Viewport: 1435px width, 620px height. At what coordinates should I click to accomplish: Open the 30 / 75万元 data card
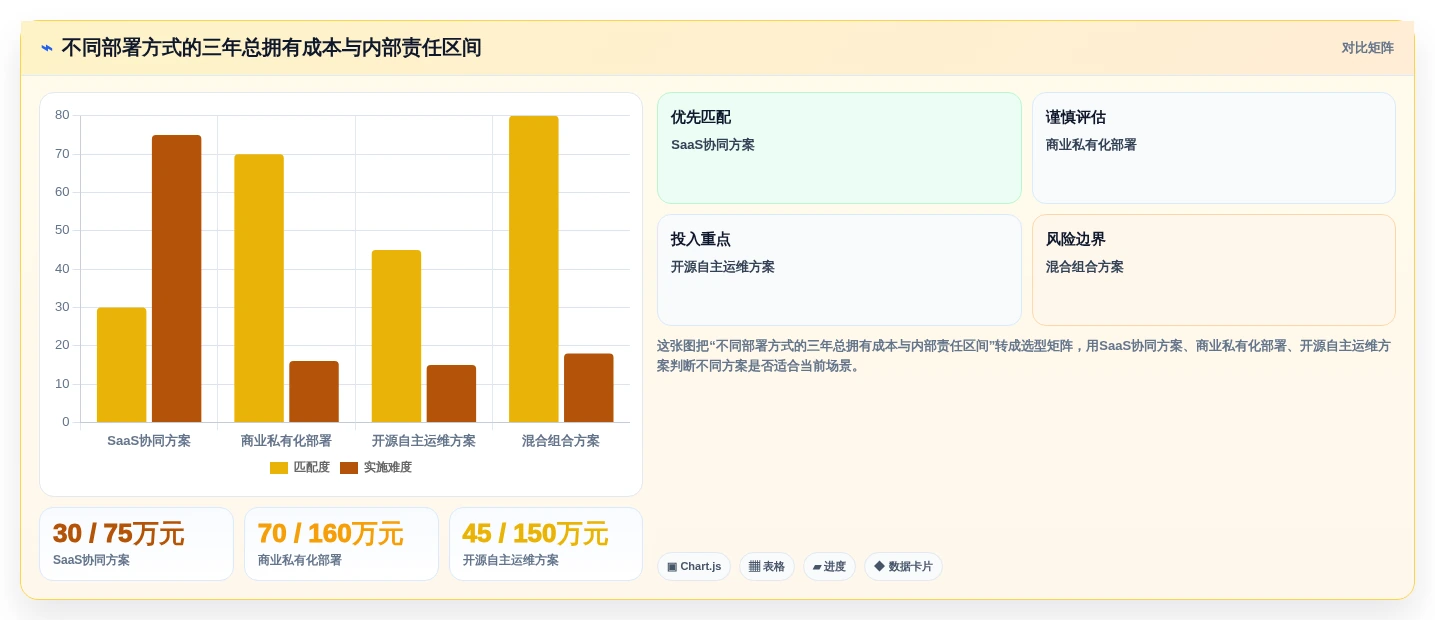[136, 544]
